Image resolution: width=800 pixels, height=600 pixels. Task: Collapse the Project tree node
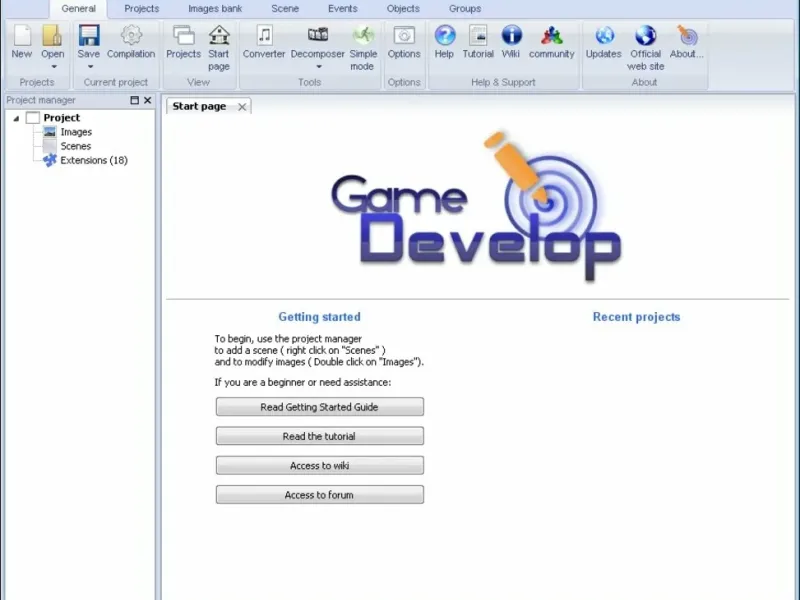pyautogui.click(x=16, y=118)
